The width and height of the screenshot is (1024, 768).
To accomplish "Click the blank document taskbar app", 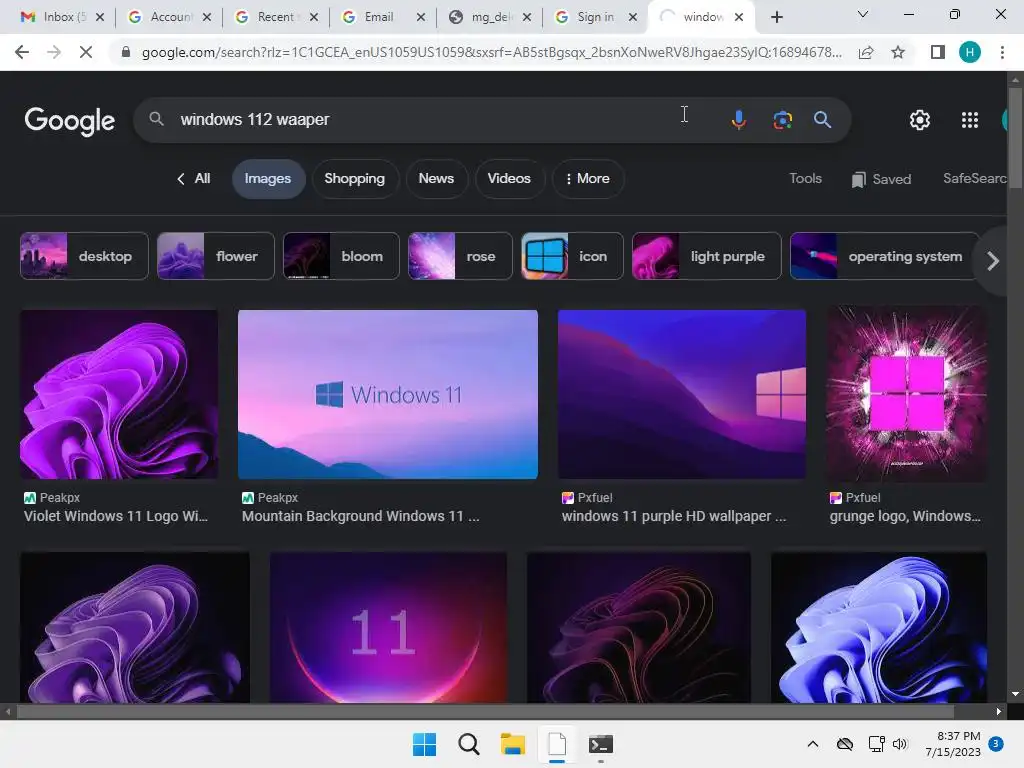I will coord(556,744).
